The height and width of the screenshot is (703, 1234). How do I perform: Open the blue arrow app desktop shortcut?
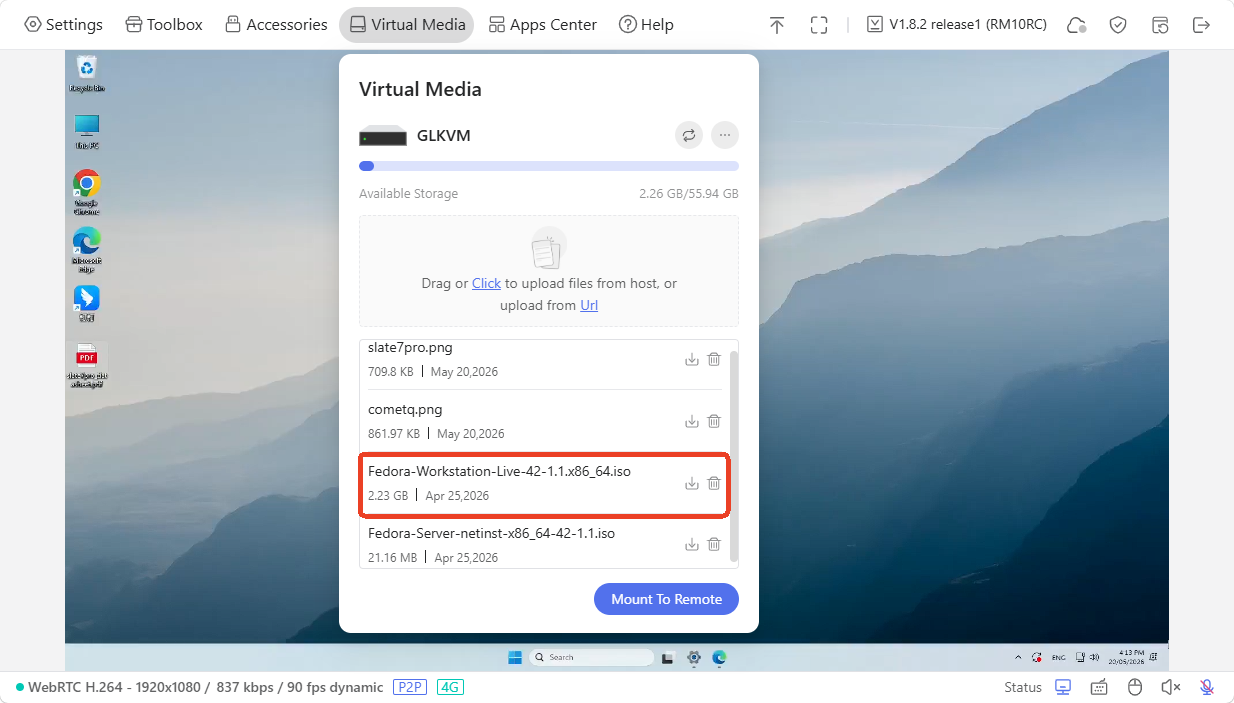87,303
